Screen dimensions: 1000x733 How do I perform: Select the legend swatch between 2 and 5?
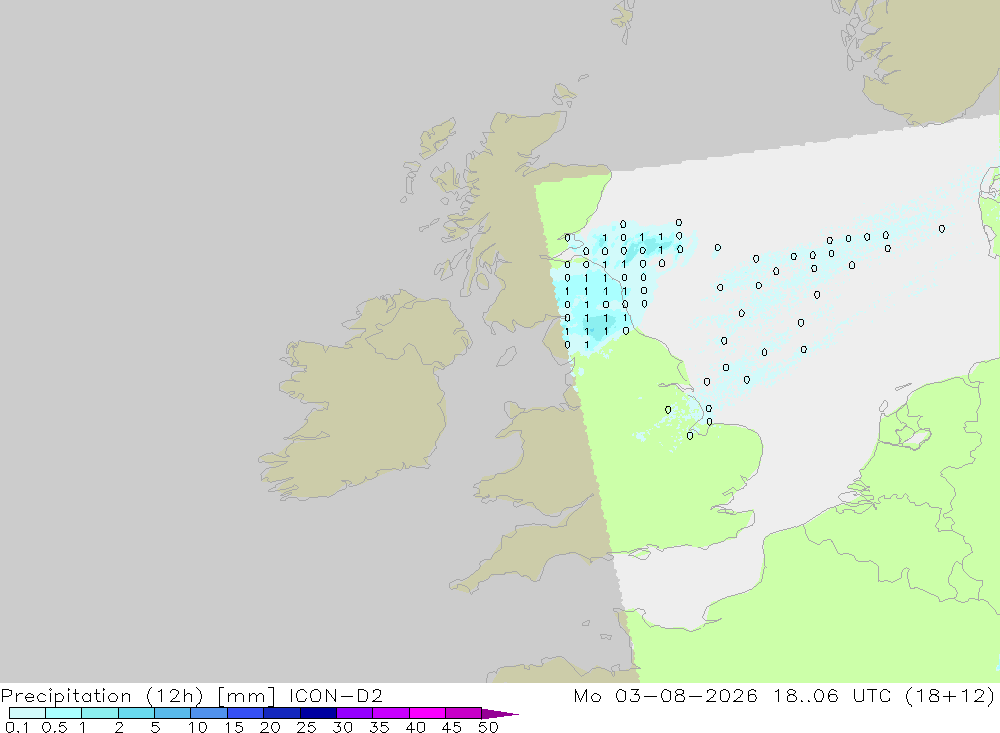point(136,713)
